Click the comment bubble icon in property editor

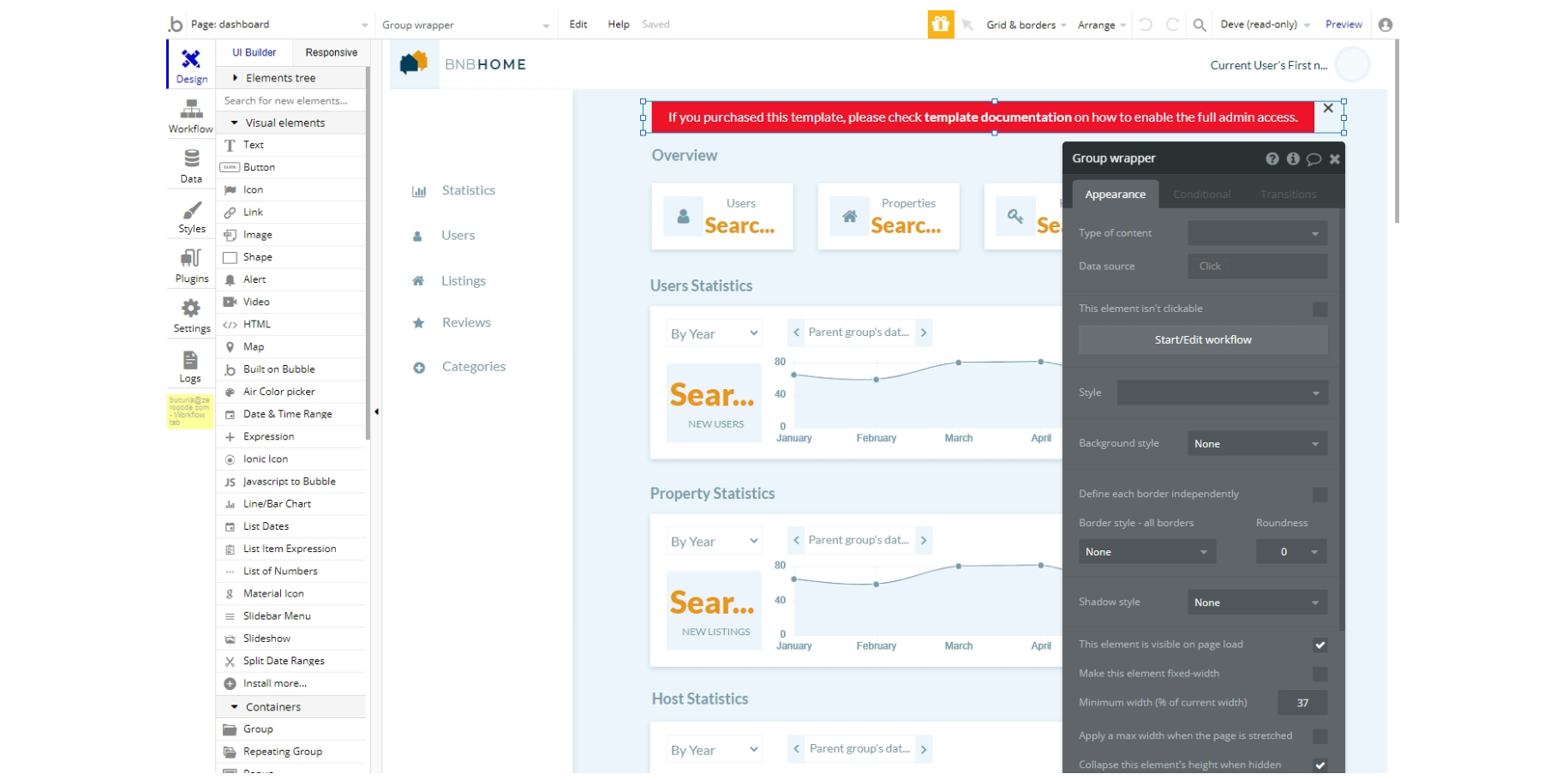[1314, 159]
